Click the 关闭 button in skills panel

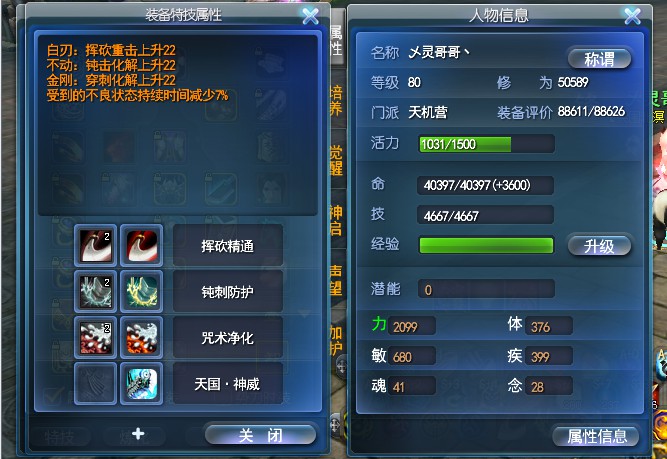coord(261,435)
